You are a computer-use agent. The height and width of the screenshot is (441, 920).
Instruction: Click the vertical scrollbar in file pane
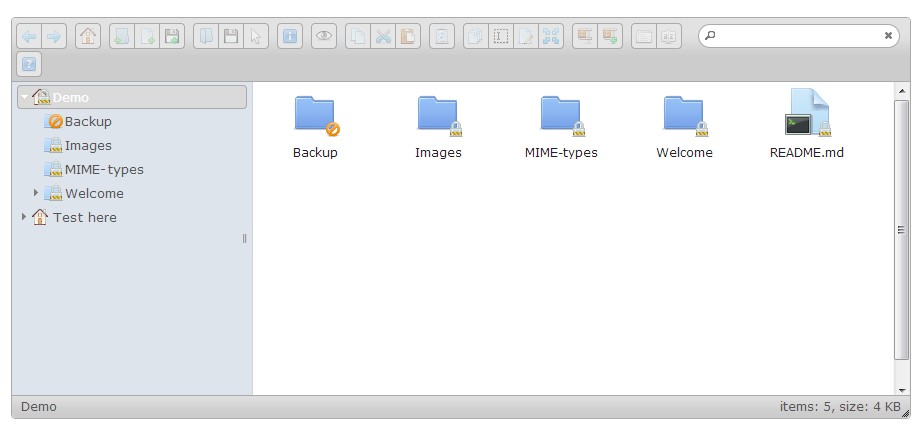coord(901,230)
